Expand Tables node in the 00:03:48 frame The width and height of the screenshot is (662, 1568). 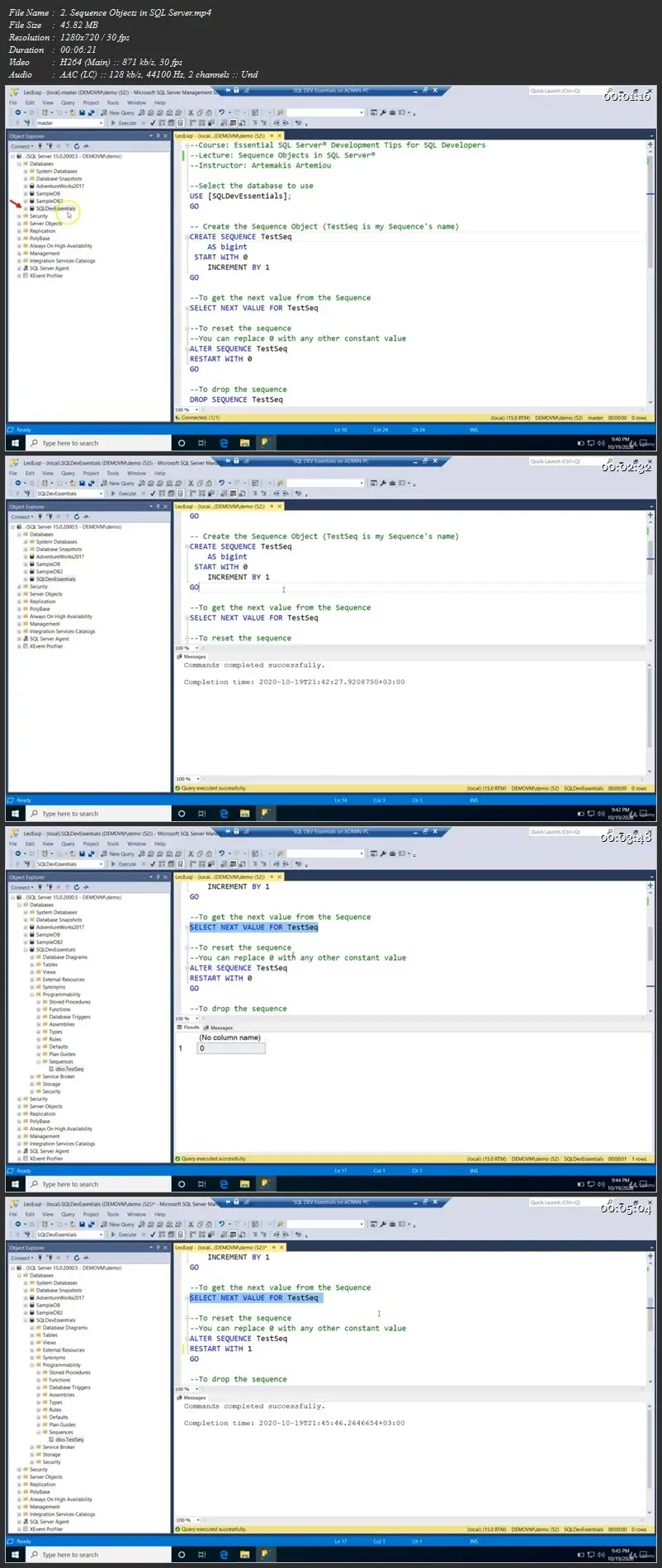coord(32,965)
